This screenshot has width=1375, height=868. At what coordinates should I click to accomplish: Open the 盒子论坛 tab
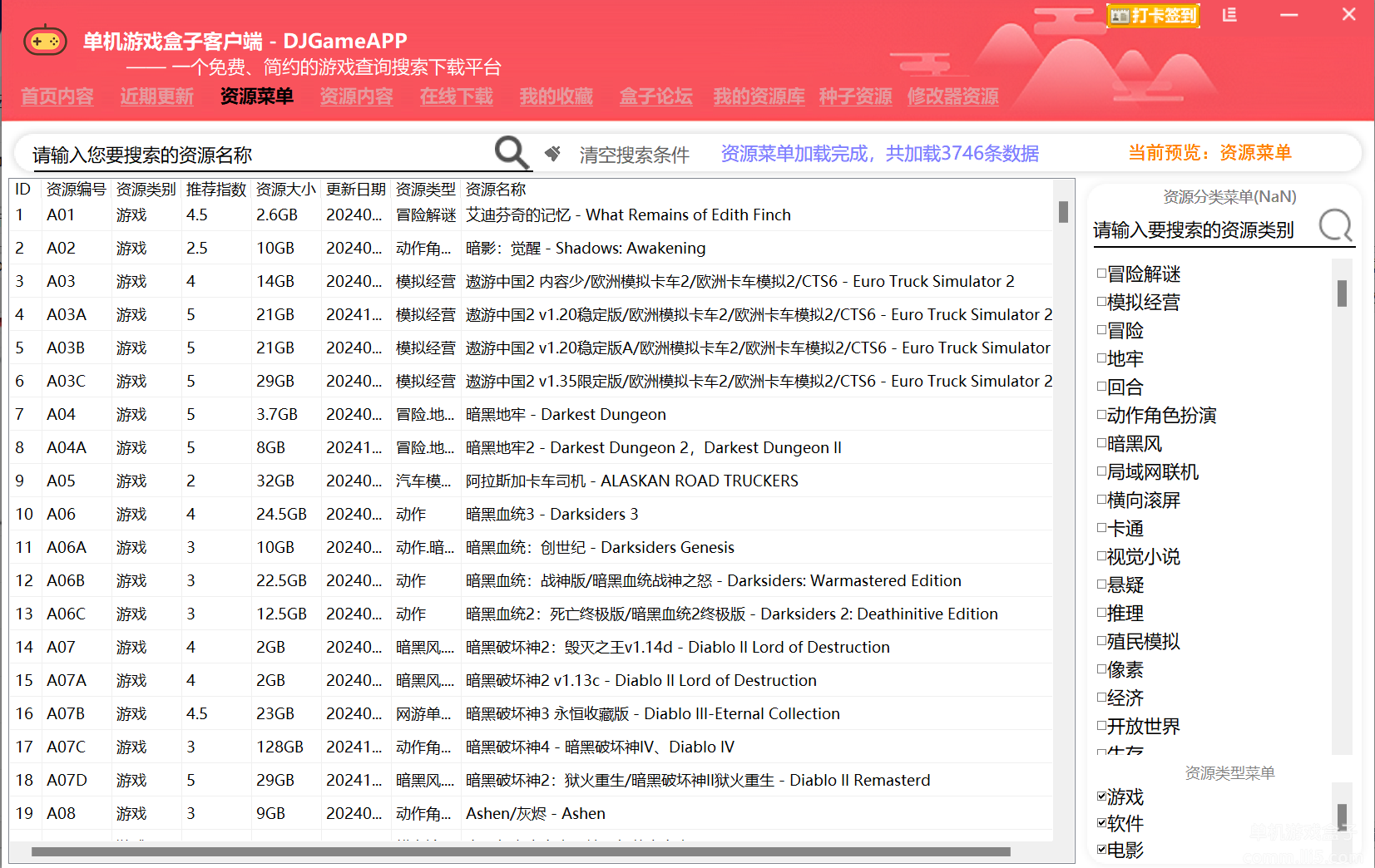(656, 96)
